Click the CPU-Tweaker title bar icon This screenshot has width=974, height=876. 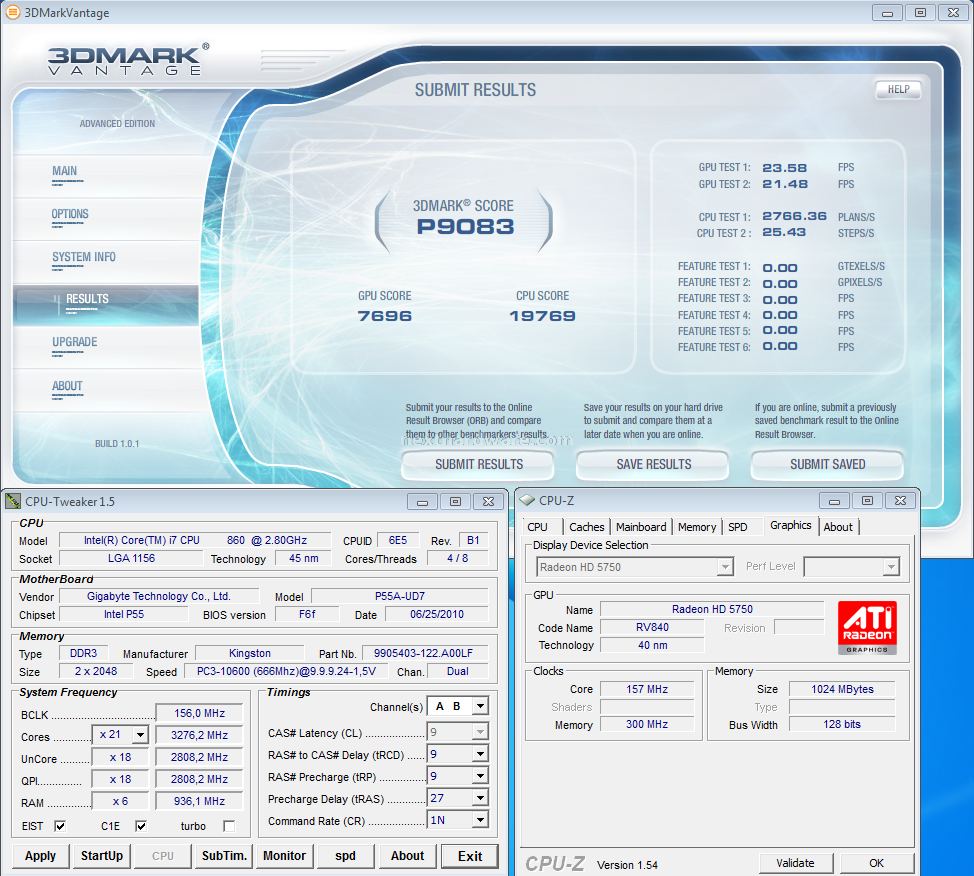click(x=12, y=501)
